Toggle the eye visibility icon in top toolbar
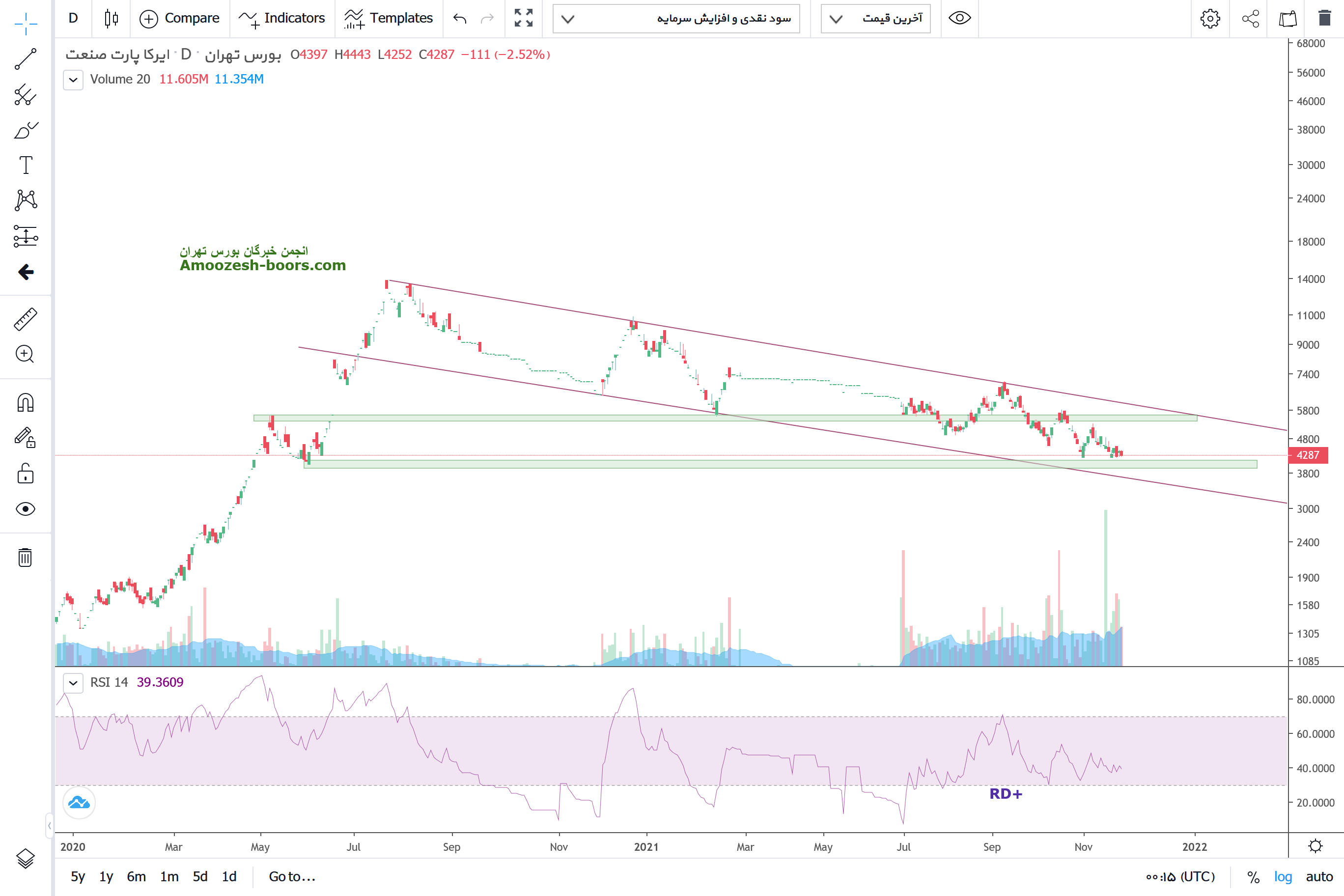This screenshot has height=896, width=1344. pos(959,18)
